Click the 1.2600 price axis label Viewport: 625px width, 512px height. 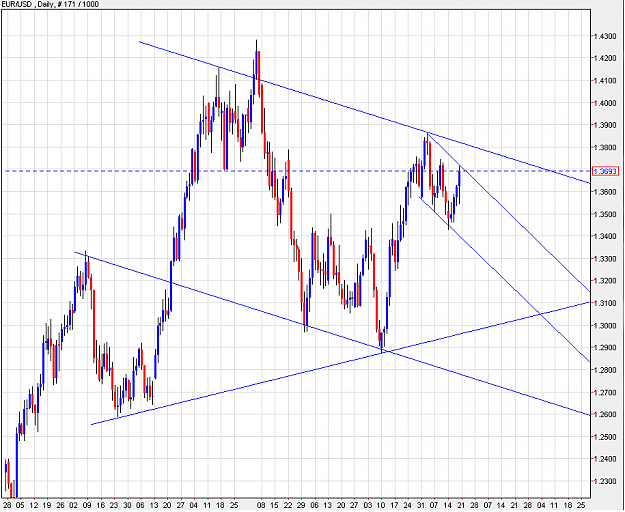(x=605, y=414)
